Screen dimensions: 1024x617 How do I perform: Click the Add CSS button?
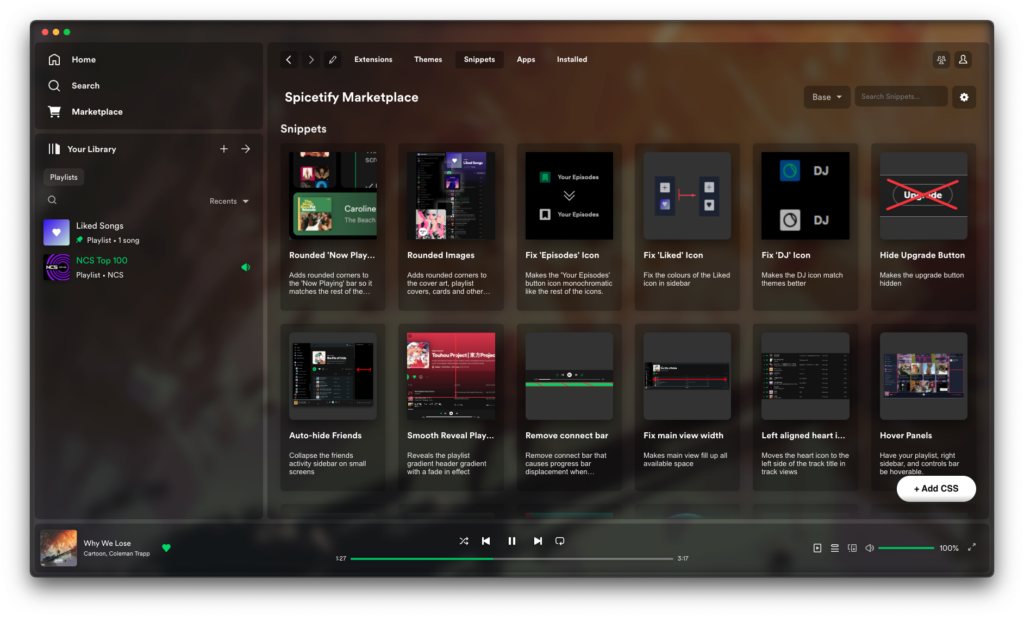tap(936, 488)
